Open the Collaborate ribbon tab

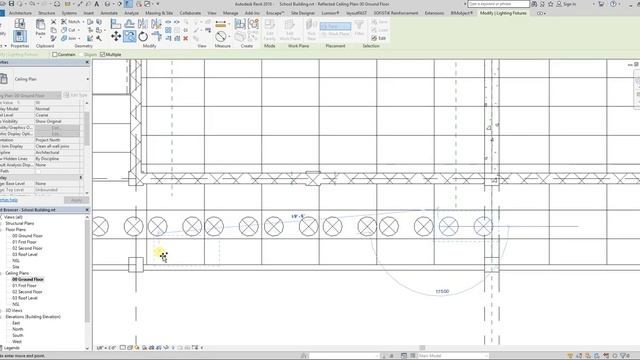tap(190, 13)
